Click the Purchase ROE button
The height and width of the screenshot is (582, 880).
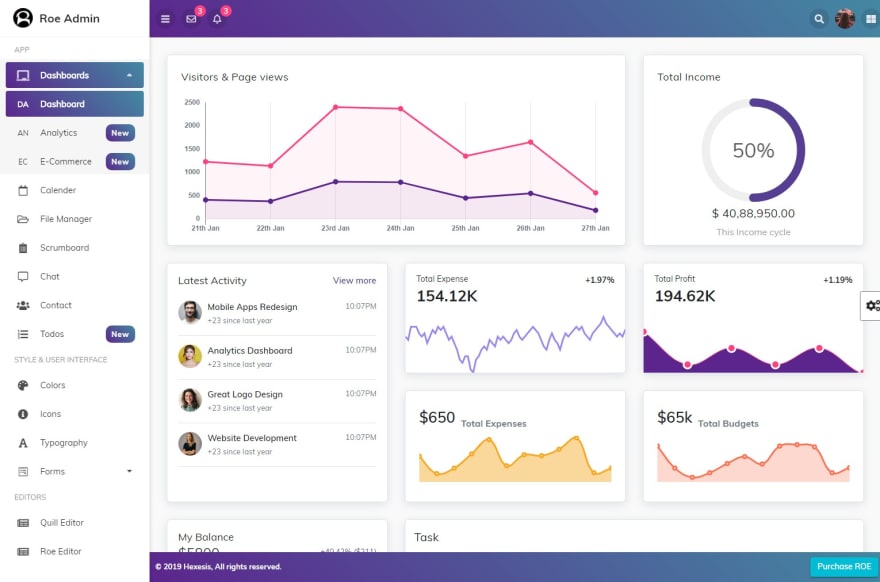coord(844,567)
